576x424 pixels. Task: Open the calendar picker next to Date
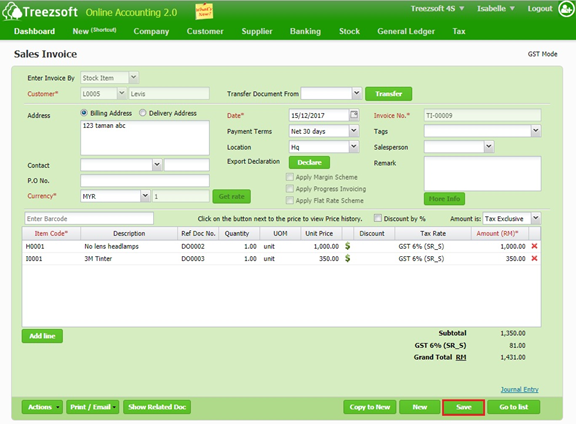click(354, 115)
